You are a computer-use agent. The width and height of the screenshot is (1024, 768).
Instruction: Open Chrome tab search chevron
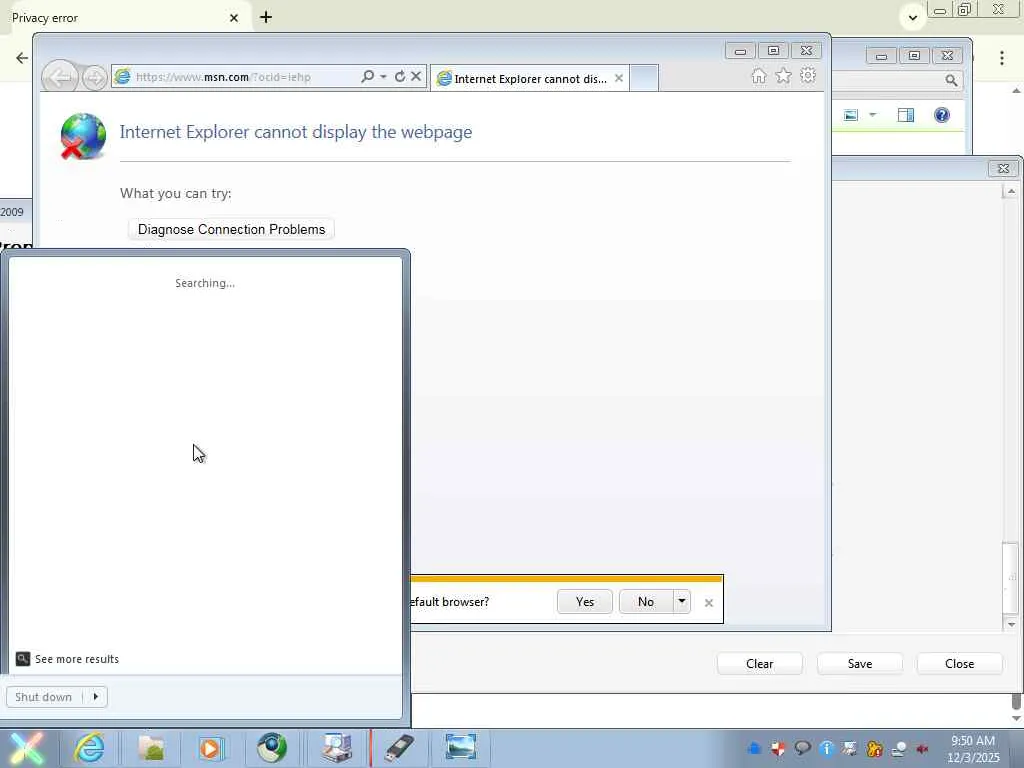coord(913,18)
